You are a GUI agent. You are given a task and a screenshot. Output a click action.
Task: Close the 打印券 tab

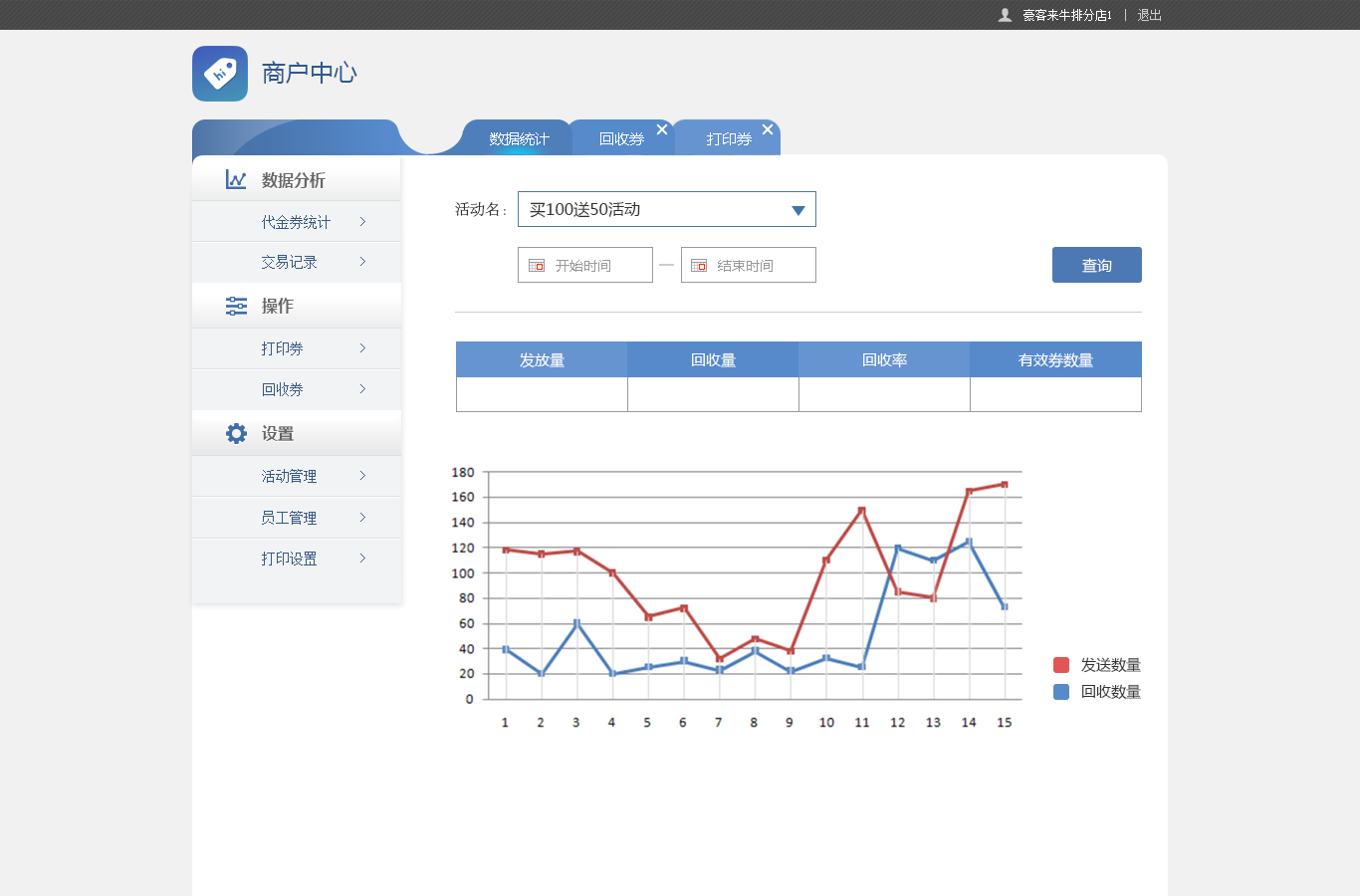tap(768, 129)
